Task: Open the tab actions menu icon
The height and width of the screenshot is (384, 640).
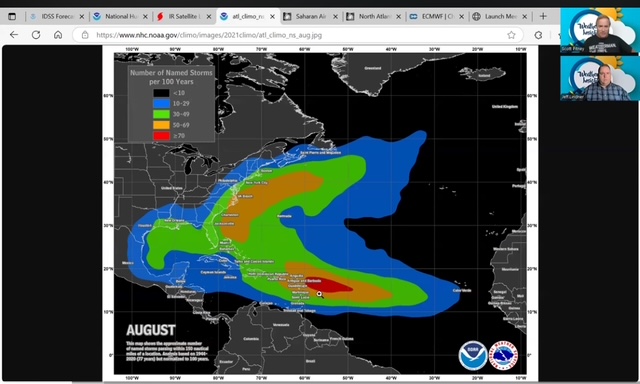Action: point(12,16)
